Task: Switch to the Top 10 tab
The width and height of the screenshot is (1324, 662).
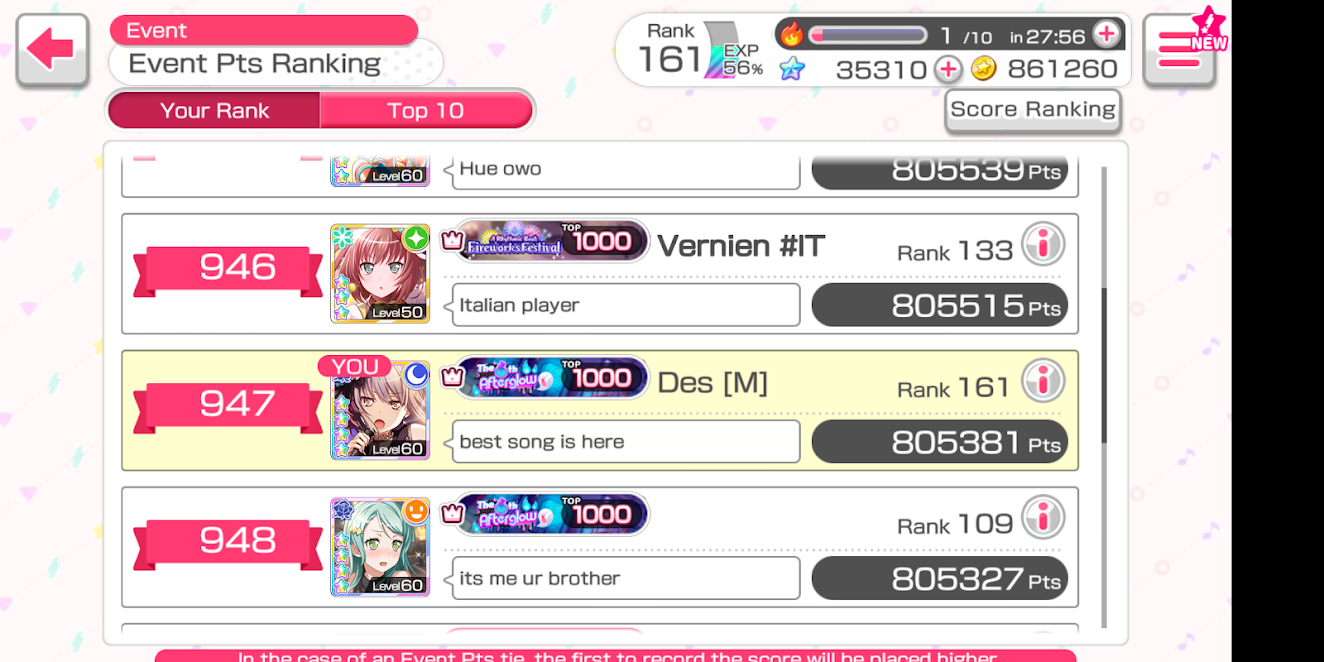Action: pyautogui.click(x=426, y=110)
